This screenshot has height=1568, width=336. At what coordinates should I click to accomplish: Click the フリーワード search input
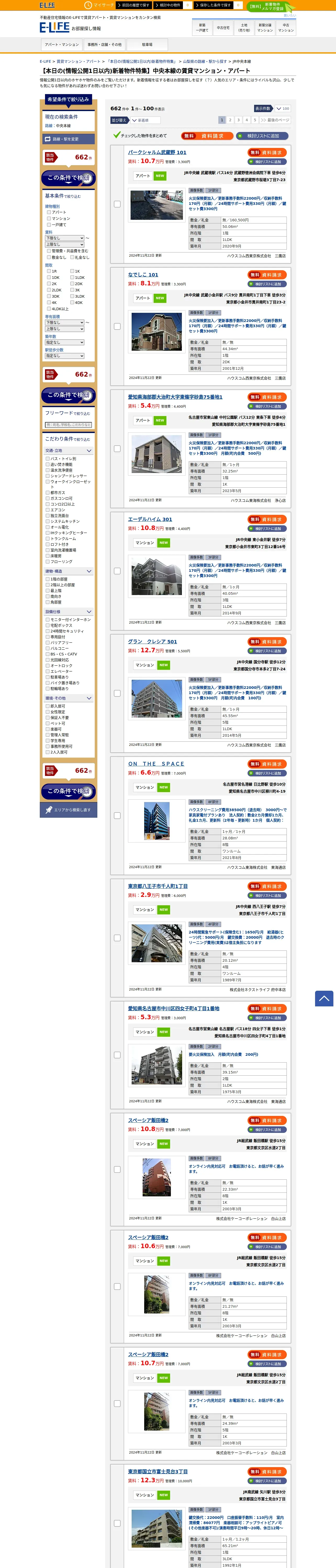point(68,425)
